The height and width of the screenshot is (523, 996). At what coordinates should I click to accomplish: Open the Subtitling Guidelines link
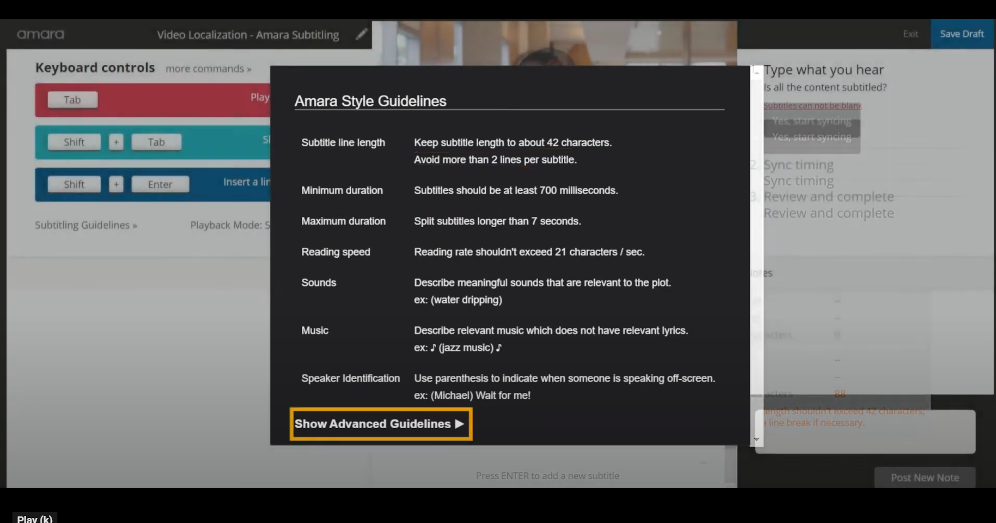click(86, 225)
